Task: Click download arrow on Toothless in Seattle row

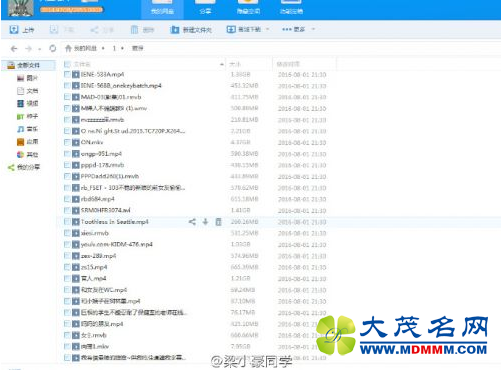Action: [x=205, y=222]
